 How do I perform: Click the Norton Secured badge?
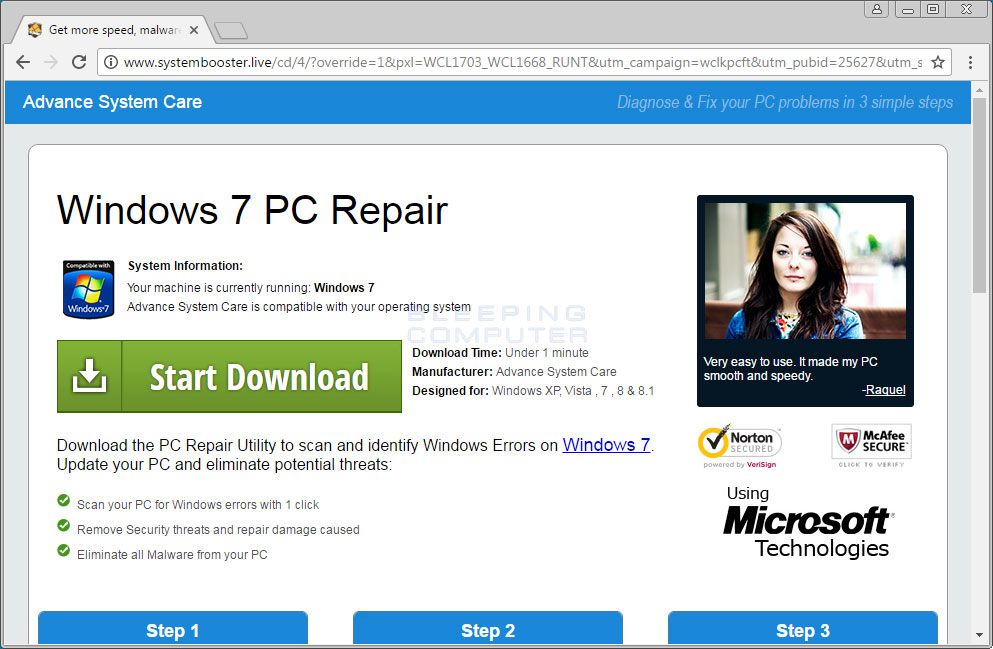740,446
